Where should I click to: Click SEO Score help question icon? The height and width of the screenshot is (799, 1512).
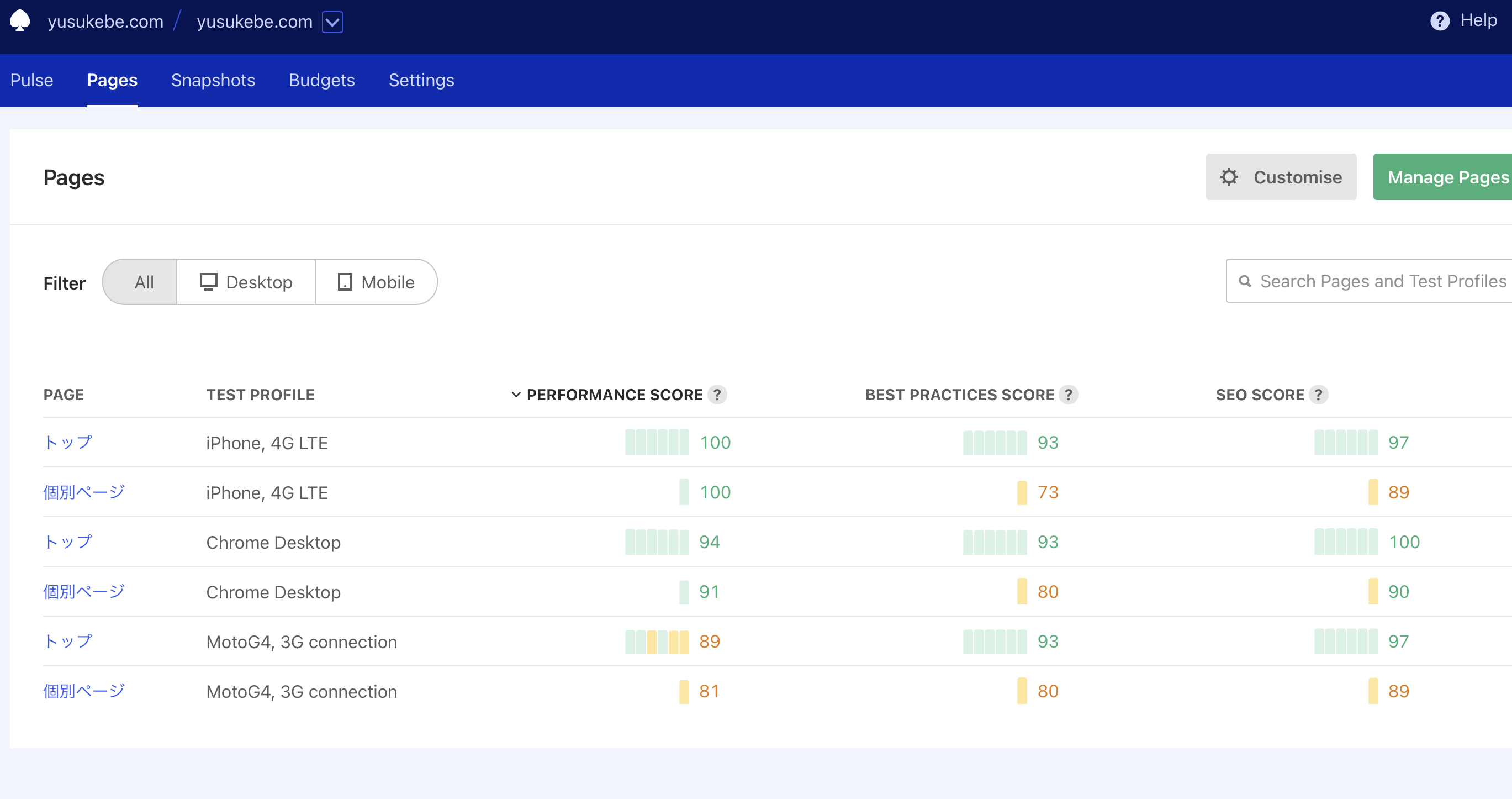(x=1318, y=395)
